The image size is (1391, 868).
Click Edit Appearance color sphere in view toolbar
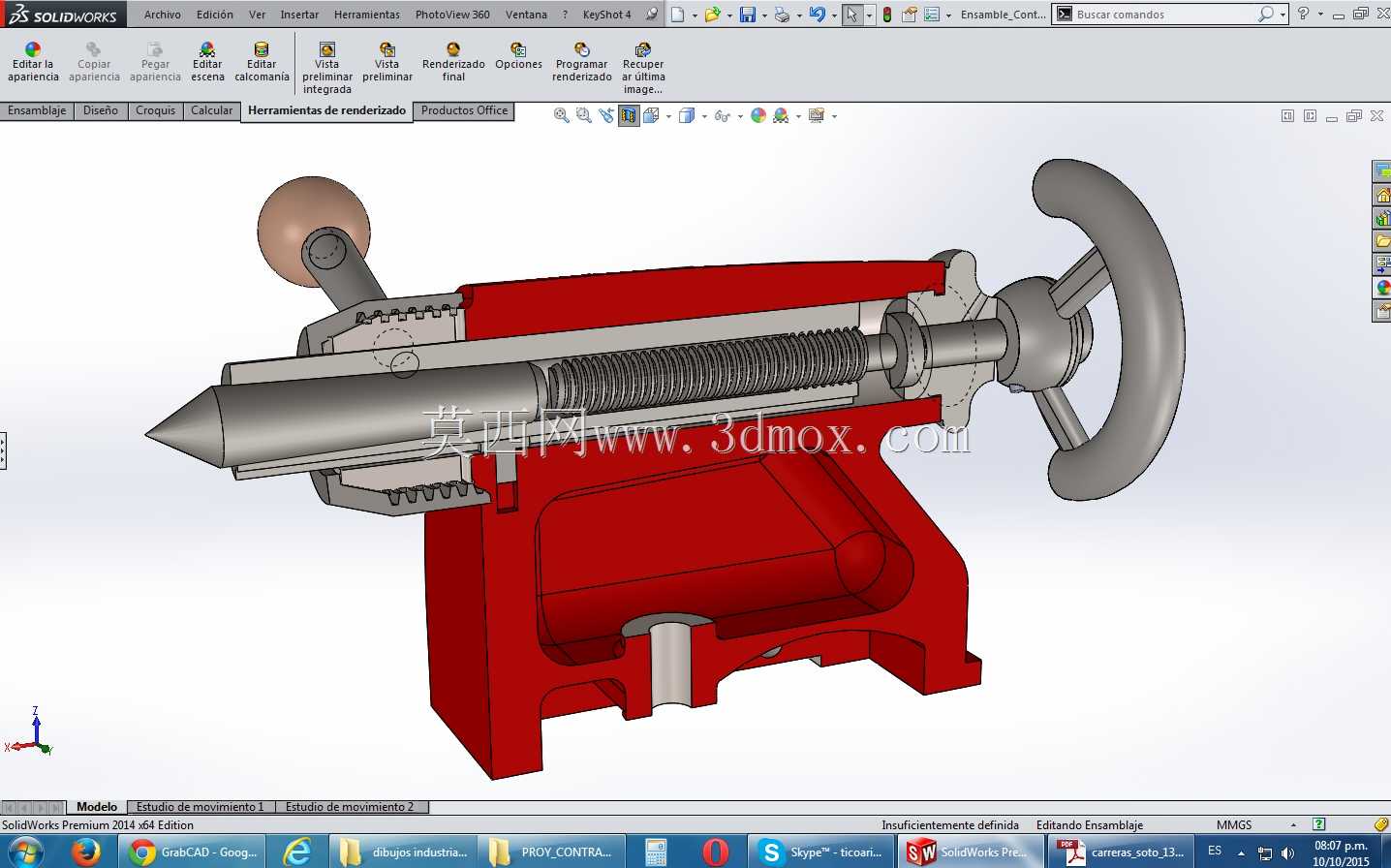pyautogui.click(x=758, y=115)
